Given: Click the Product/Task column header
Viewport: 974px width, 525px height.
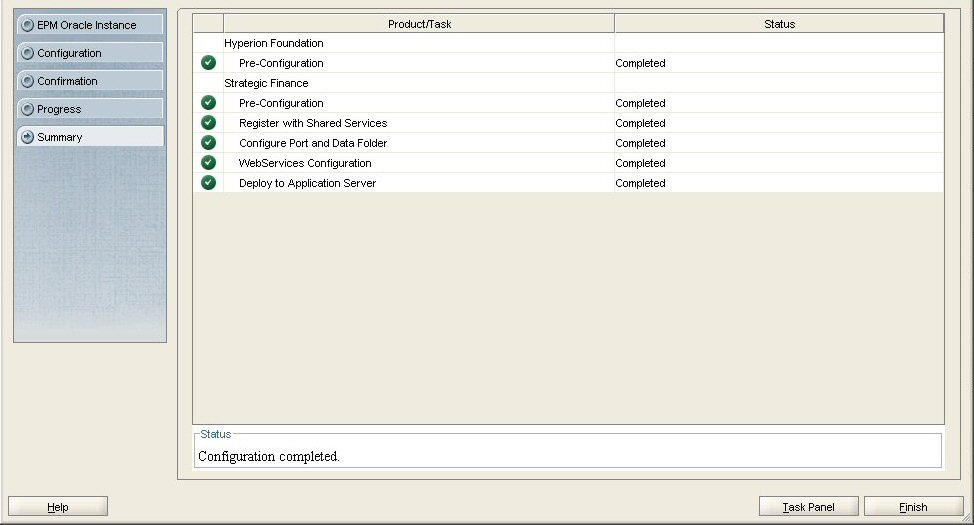Looking at the screenshot, I should pyautogui.click(x=419, y=24).
